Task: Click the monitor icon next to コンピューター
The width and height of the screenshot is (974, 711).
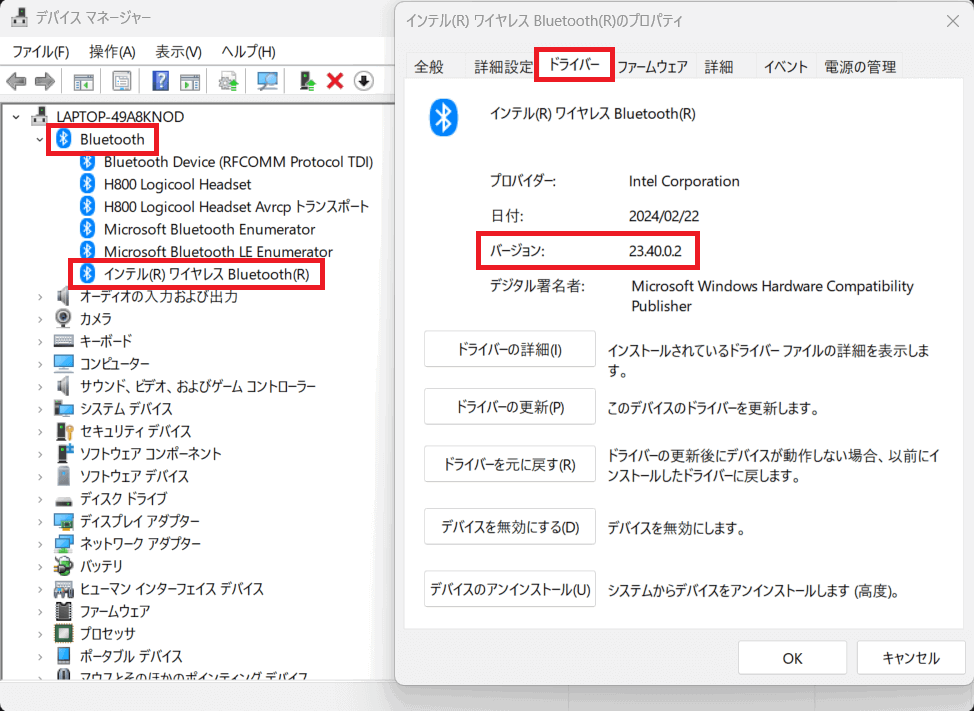Action: click(x=64, y=363)
